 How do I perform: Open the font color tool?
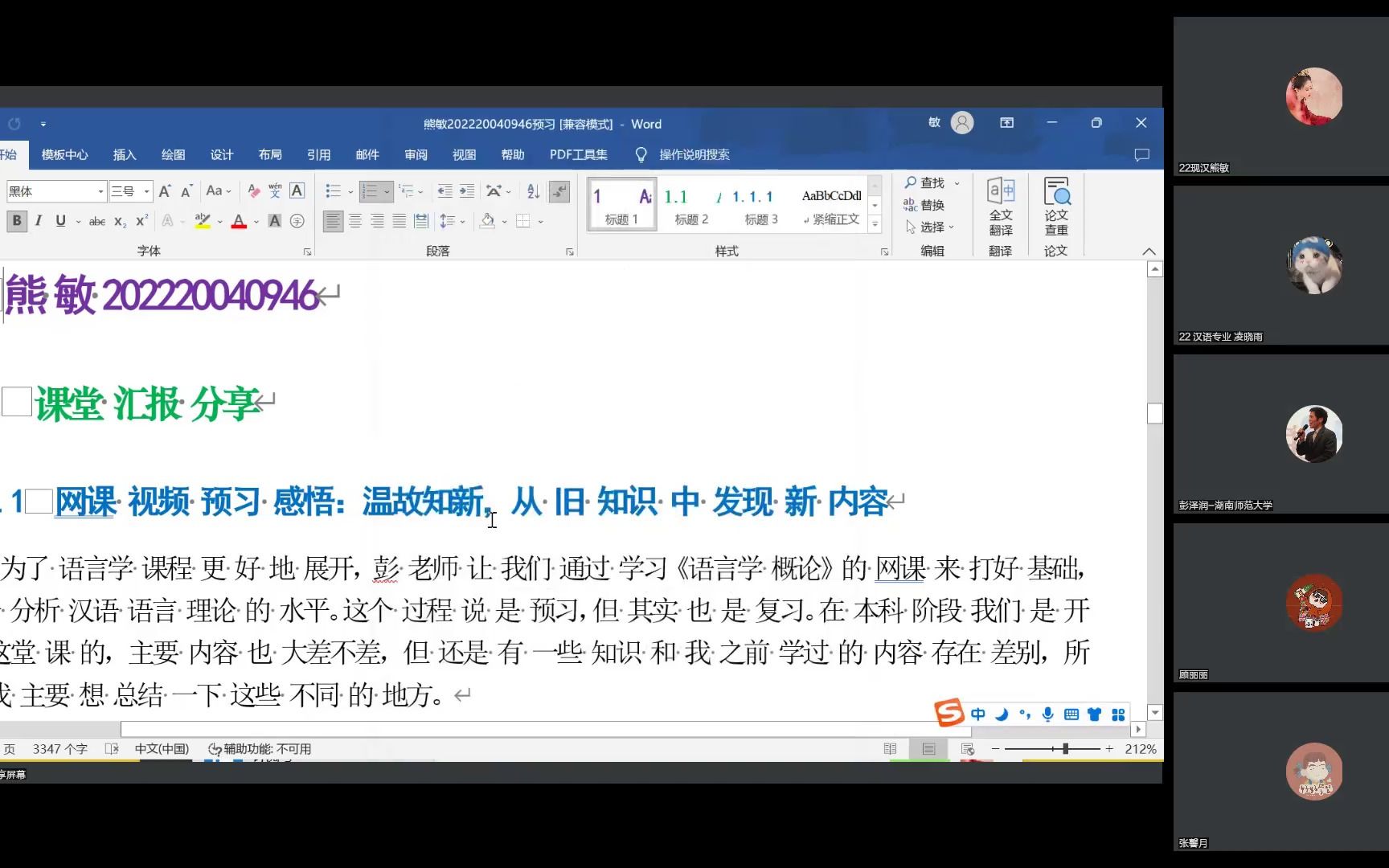click(239, 221)
